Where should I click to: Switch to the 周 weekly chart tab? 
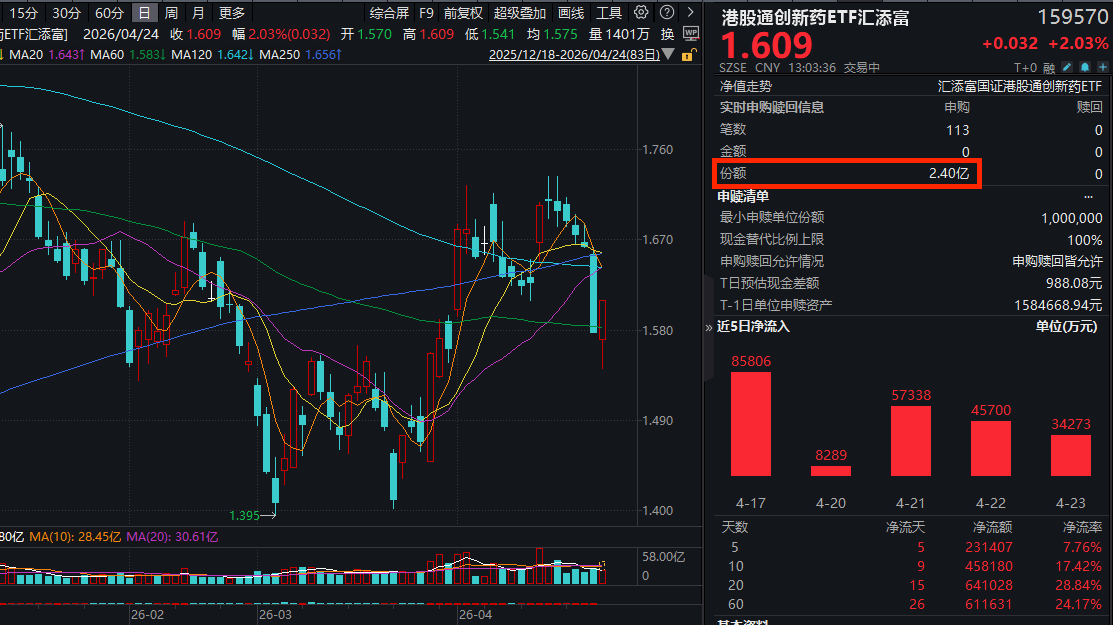[170, 13]
